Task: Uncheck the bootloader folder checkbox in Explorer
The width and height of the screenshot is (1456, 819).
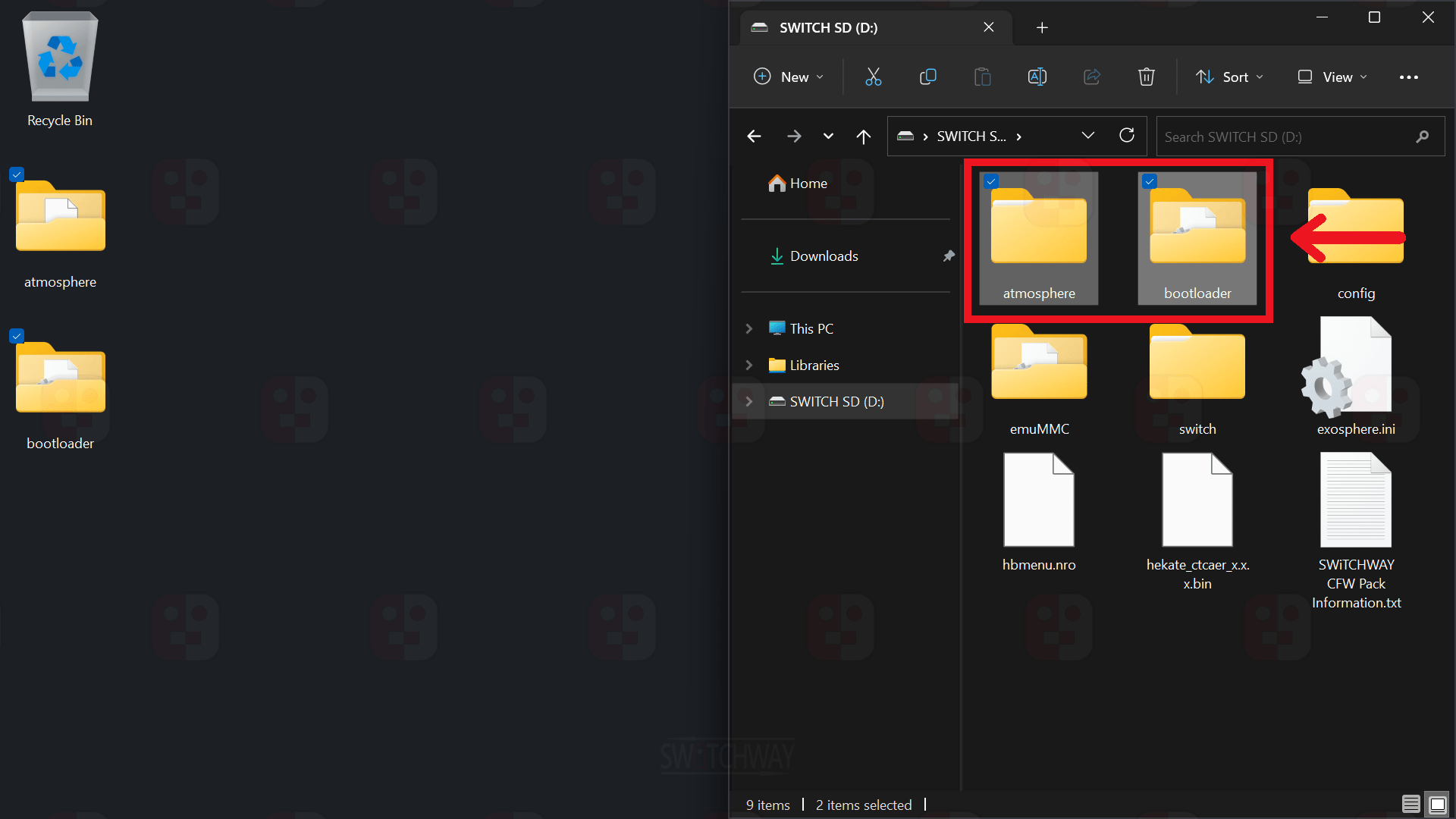Action: pyautogui.click(x=1150, y=182)
